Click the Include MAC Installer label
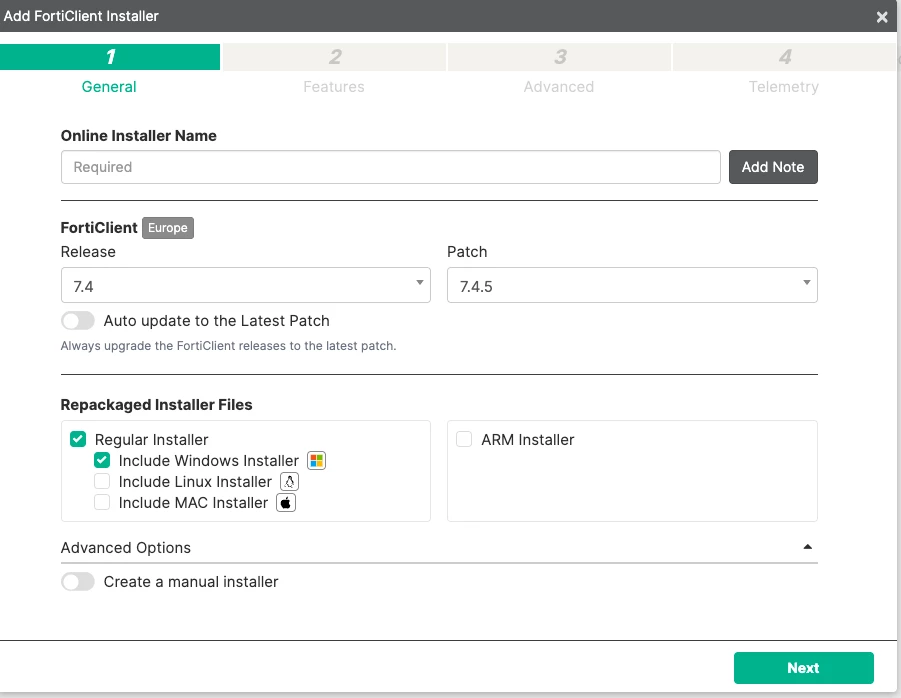 (193, 503)
